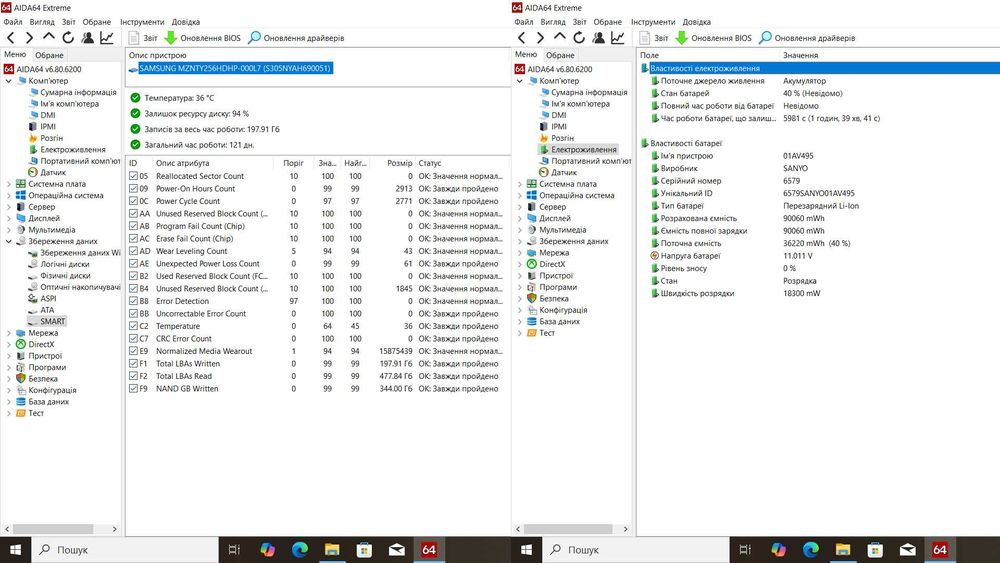The width and height of the screenshot is (1000, 563).
Task: Refresh the left AIDA64 window
Action: click(68, 38)
